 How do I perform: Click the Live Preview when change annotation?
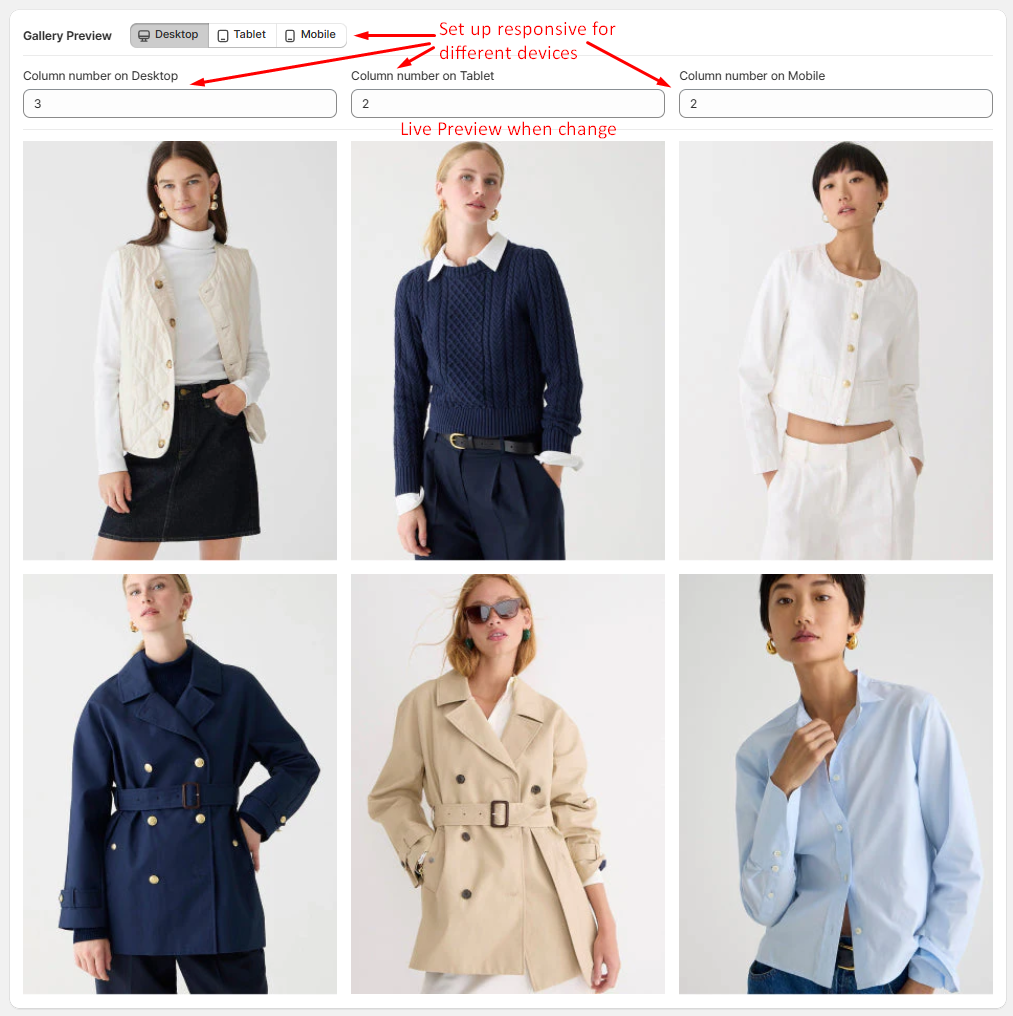(x=508, y=129)
